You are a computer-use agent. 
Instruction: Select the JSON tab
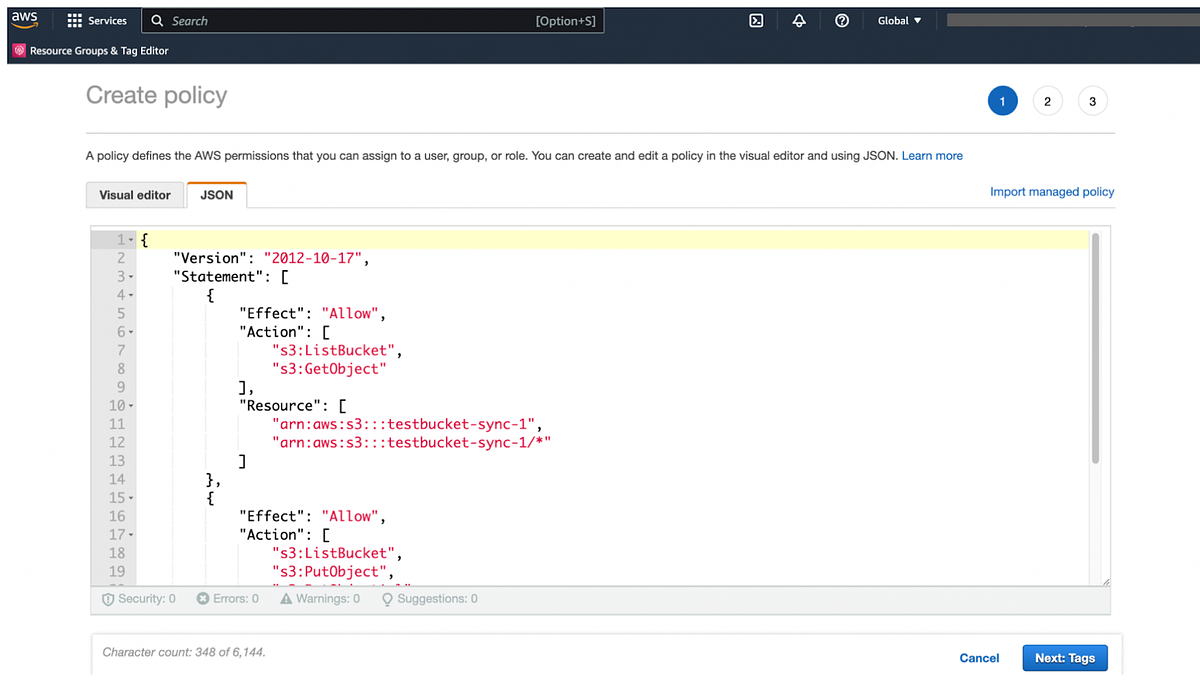point(216,195)
